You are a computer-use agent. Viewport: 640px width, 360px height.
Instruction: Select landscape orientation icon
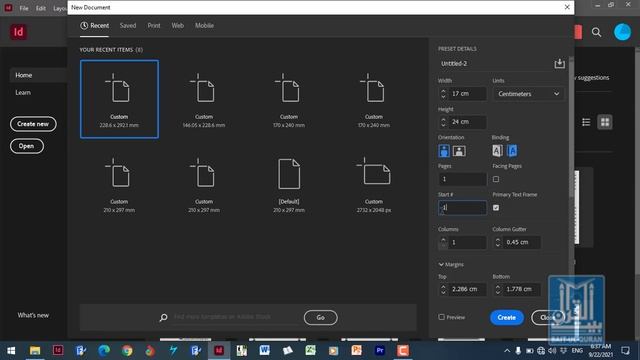coord(459,151)
